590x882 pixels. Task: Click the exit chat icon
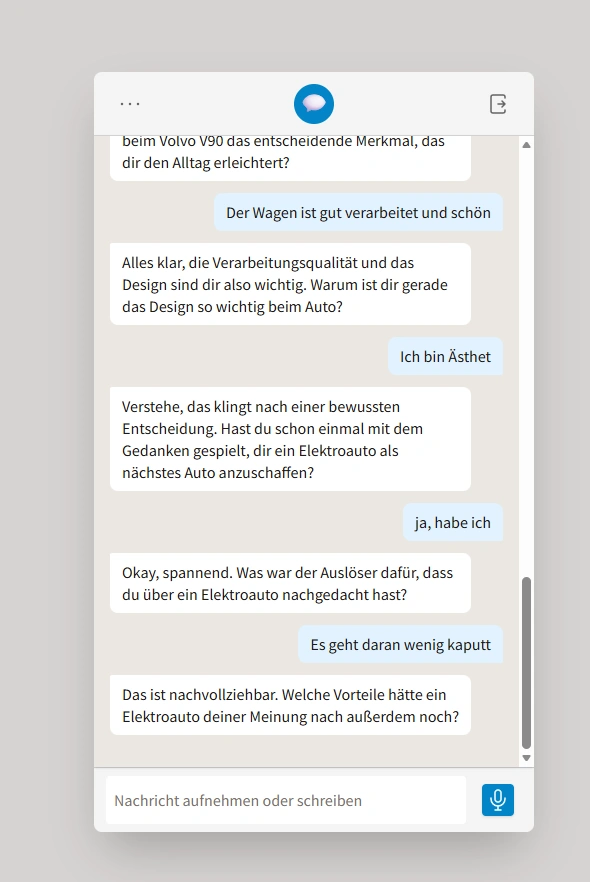pos(498,104)
